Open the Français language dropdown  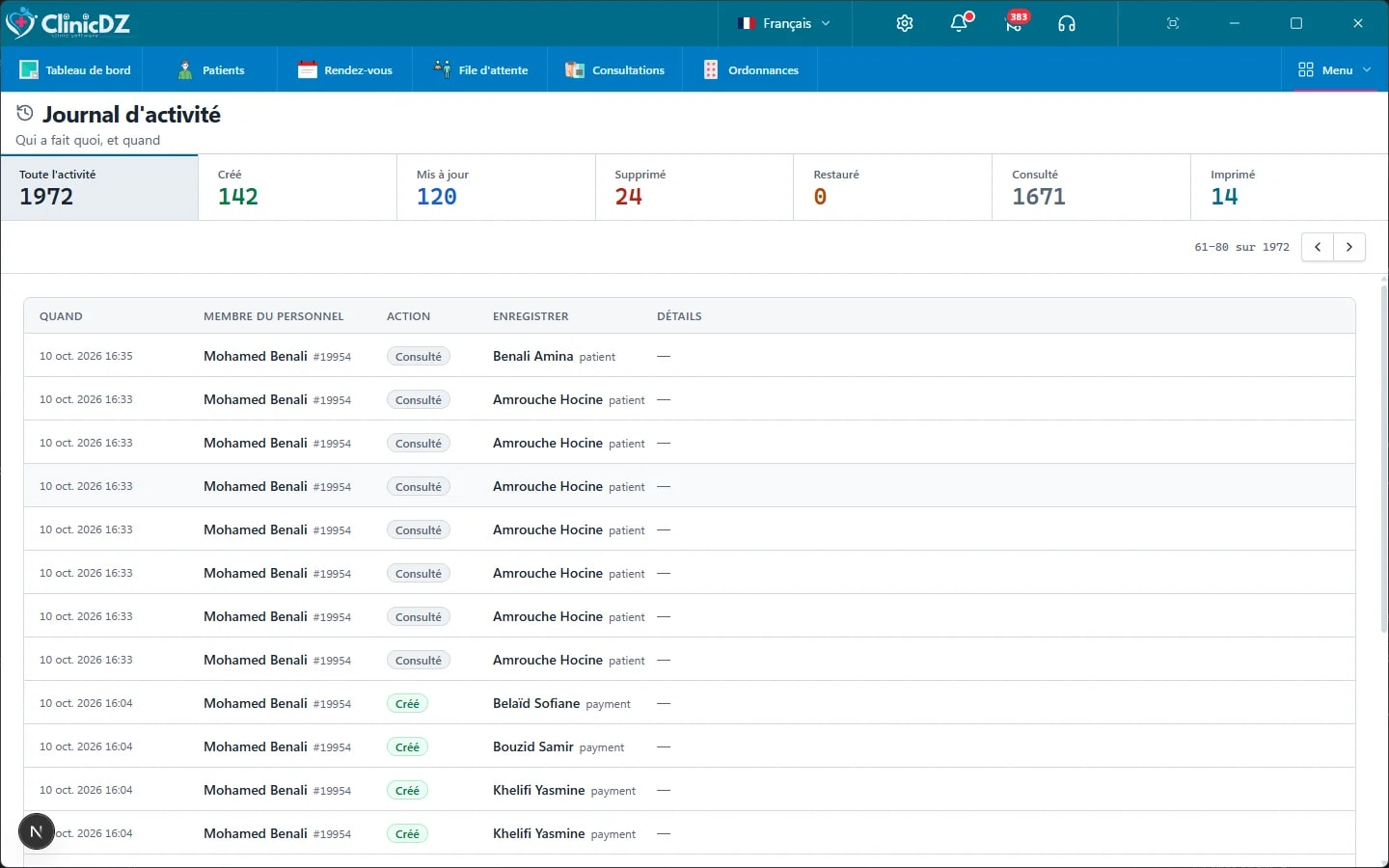tap(785, 23)
